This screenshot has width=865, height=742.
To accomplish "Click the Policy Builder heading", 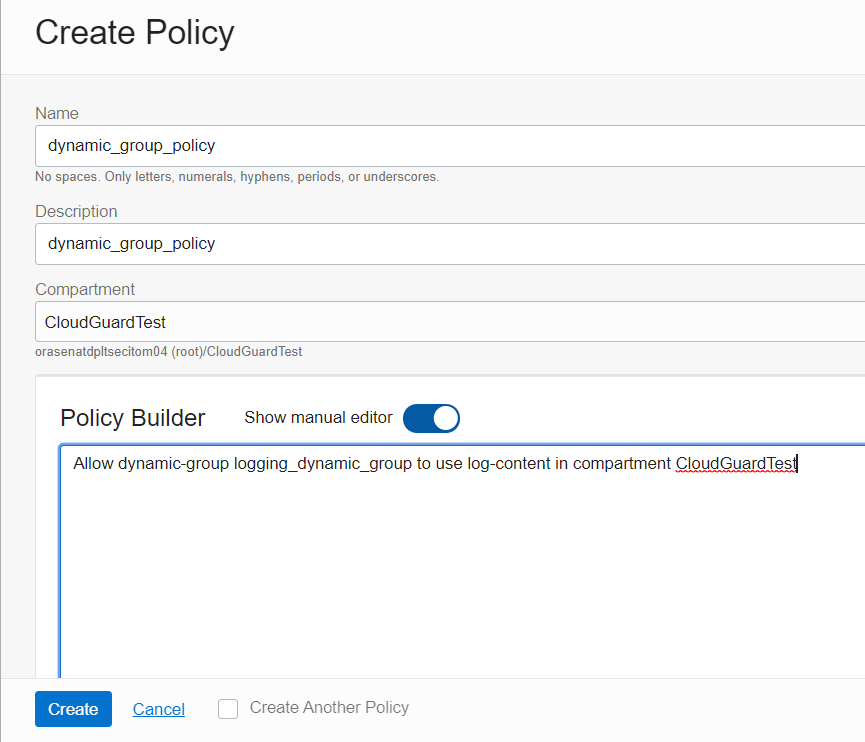I will [x=133, y=418].
